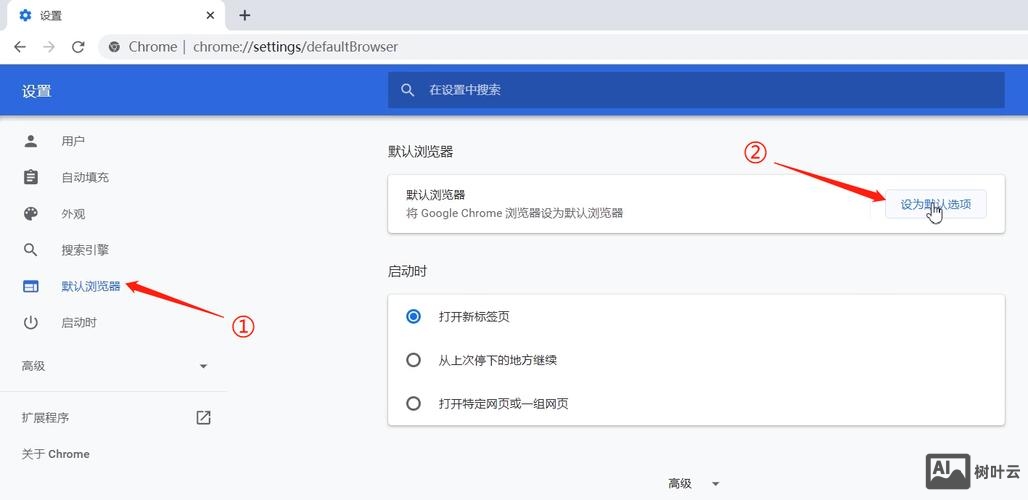This screenshot has height=500, width=1028.
Task: Click the external link icon beside 扩展程序
Action: tap(203, 417)
